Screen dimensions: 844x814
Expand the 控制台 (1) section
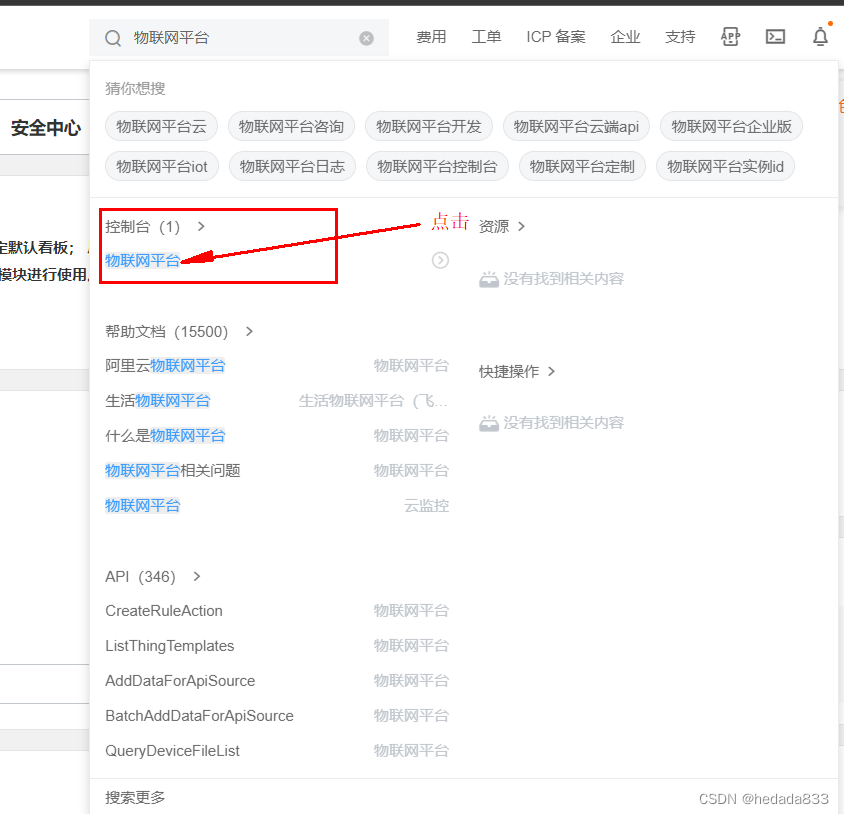(155, 227)
